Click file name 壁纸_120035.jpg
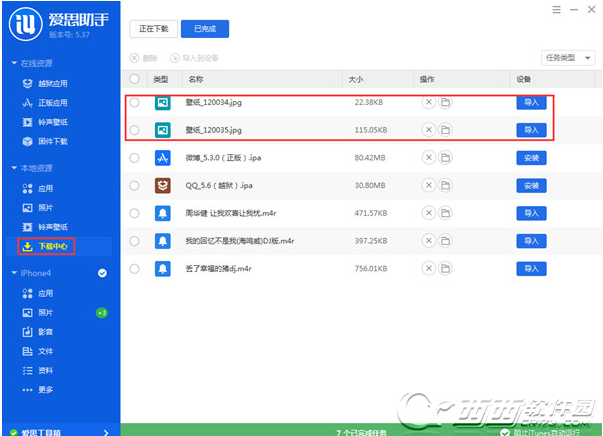 click(x=213, y=130)
